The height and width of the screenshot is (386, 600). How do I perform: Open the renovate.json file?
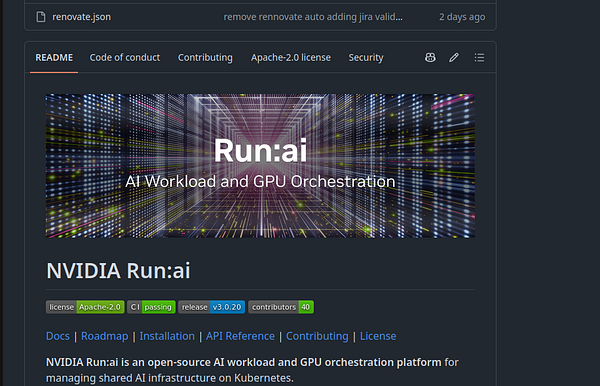(81, 17)
